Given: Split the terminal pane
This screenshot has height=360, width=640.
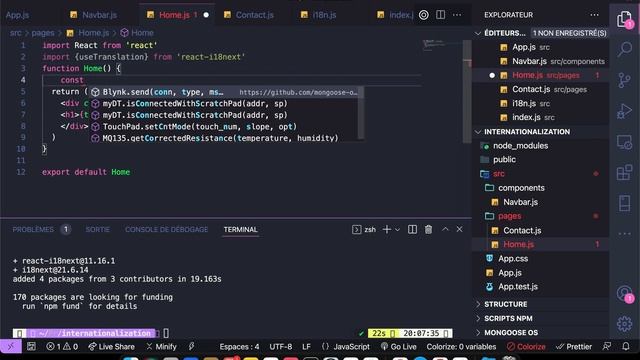Looking at the screenshot, I should pos(412,229).
